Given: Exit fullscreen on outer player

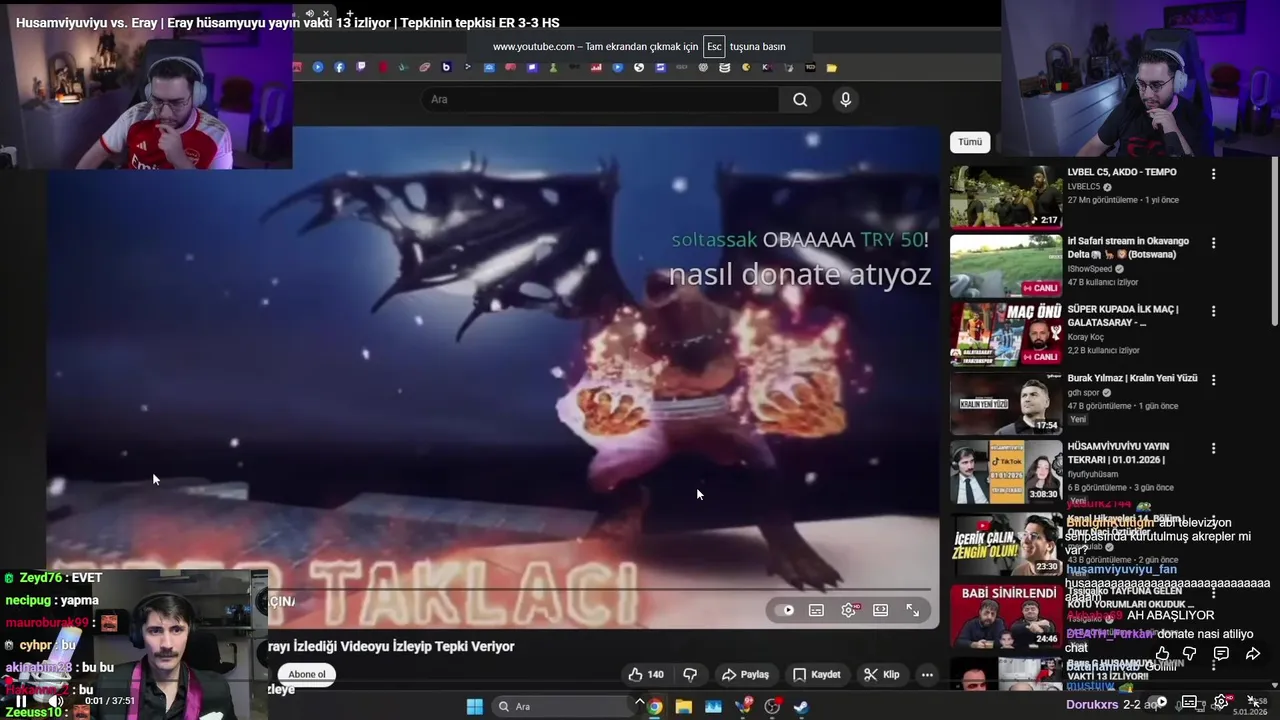Looking at the screenshot, I should [1253, 702].
